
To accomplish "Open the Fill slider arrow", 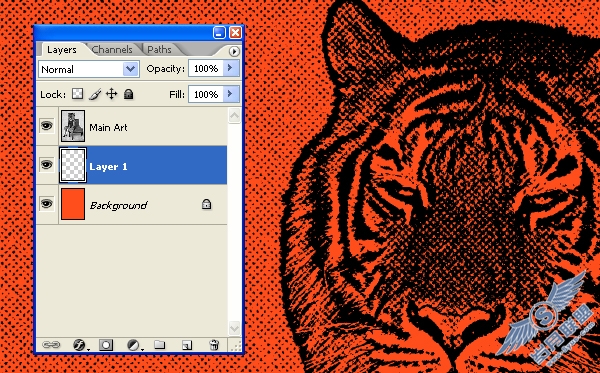I will pyautogui.click(x=231, y=94).
